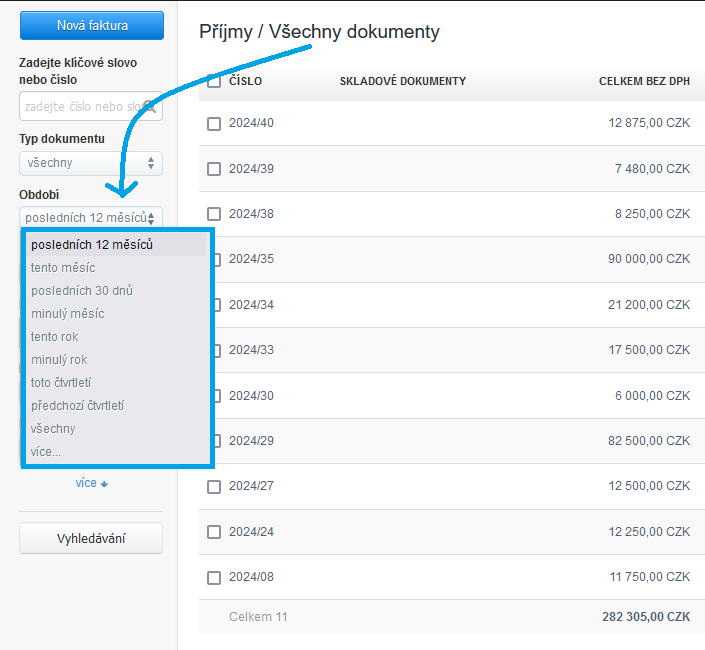Check the box for invoice 2024/40
This screenshot has width=705, height=650.
tap(214, 124)
